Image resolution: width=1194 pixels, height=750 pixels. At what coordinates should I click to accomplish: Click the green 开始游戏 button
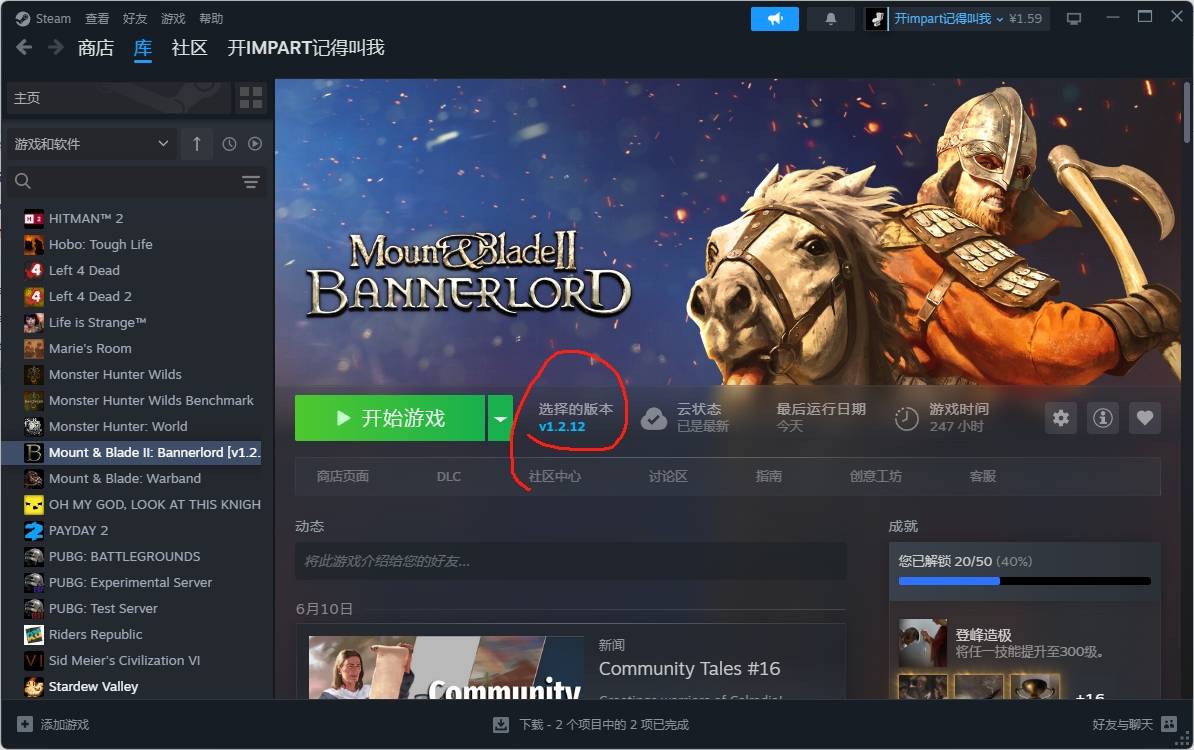pos(390,418)
